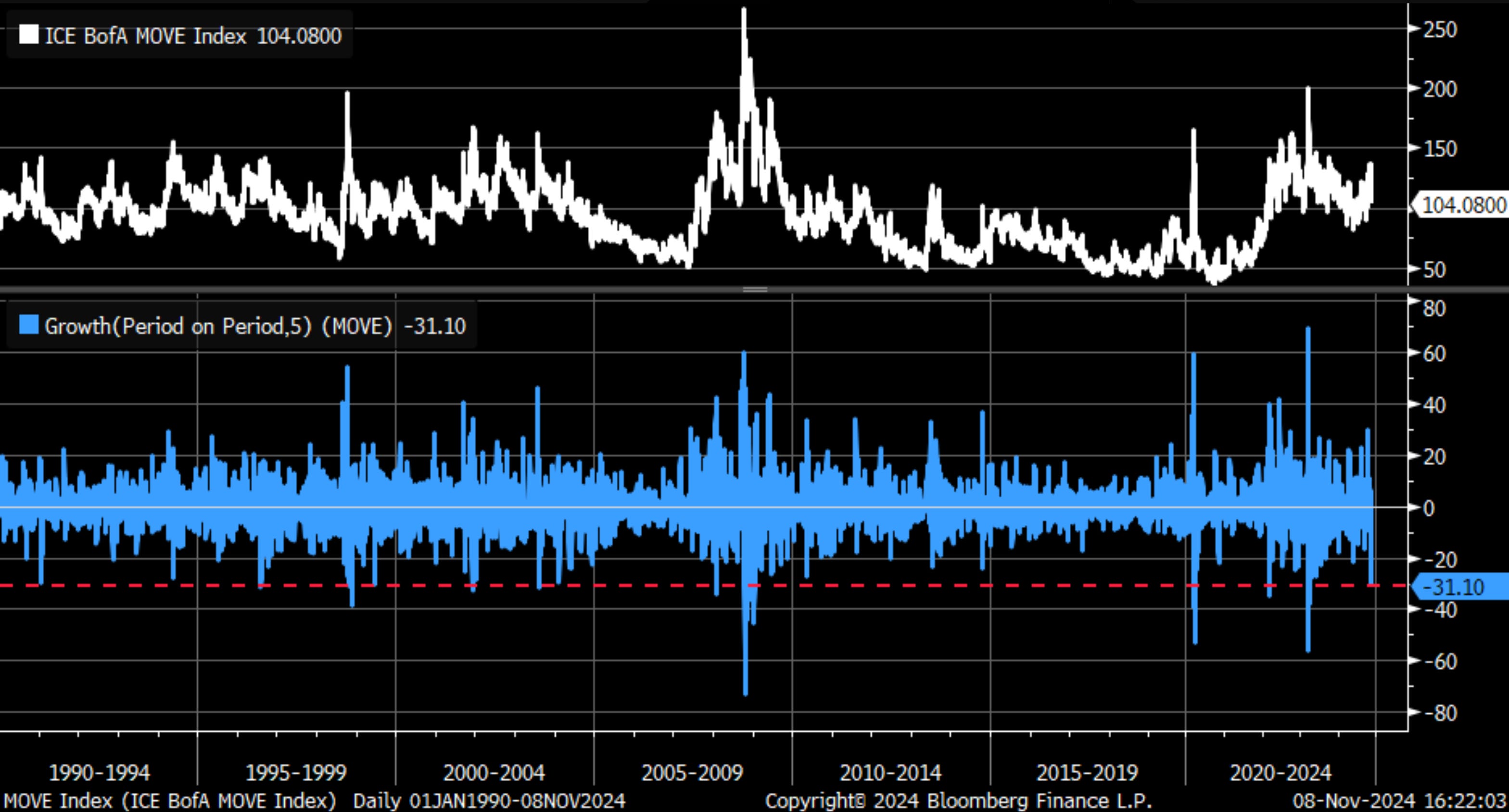Select the ICE BofA MOVE Index legend label
This screenshot has width=1509, height=812.
pyautogui.click(x=145, y=37)
